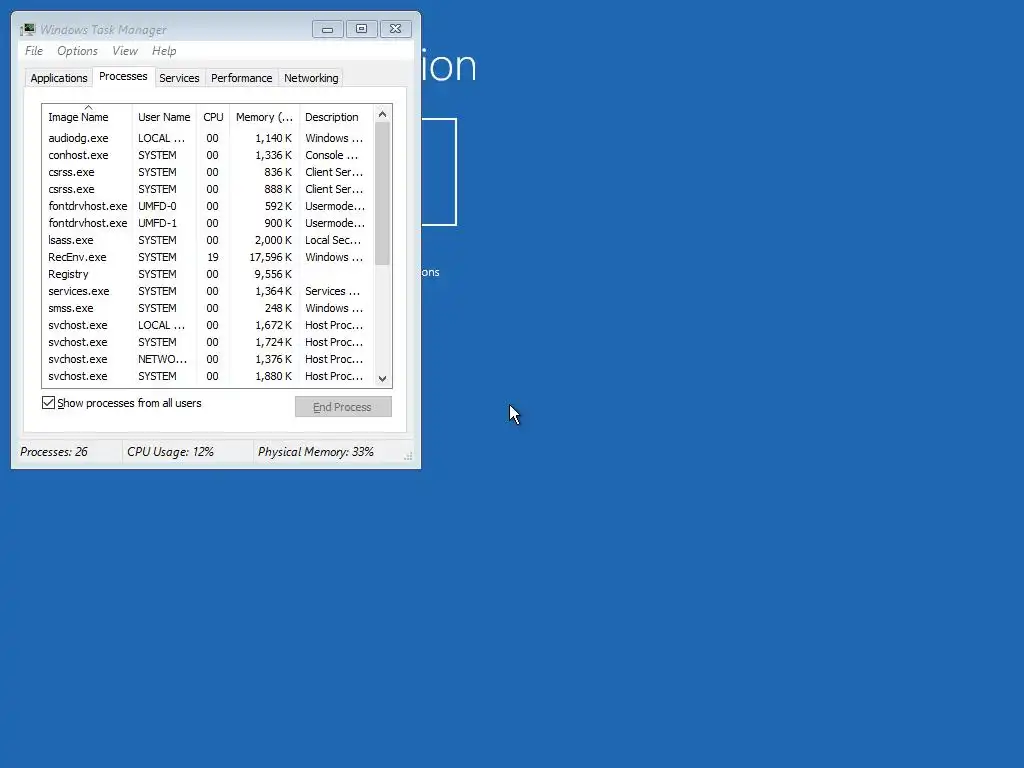
Task: Open the Performance tab
Action: (x=242, y=78)
